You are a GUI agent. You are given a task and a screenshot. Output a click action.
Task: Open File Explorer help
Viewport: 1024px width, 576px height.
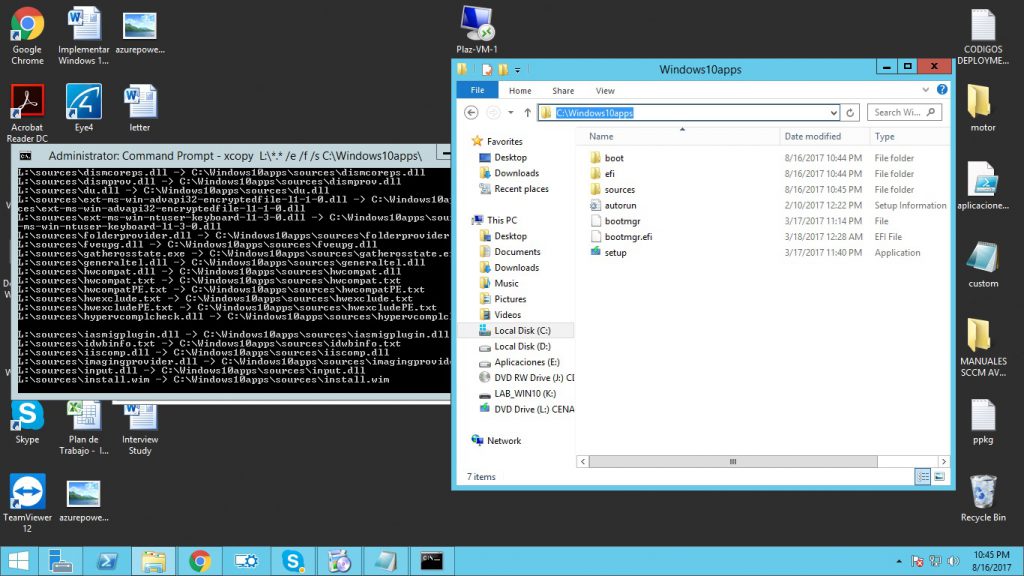pyautogui.click(x=941, y=89)
